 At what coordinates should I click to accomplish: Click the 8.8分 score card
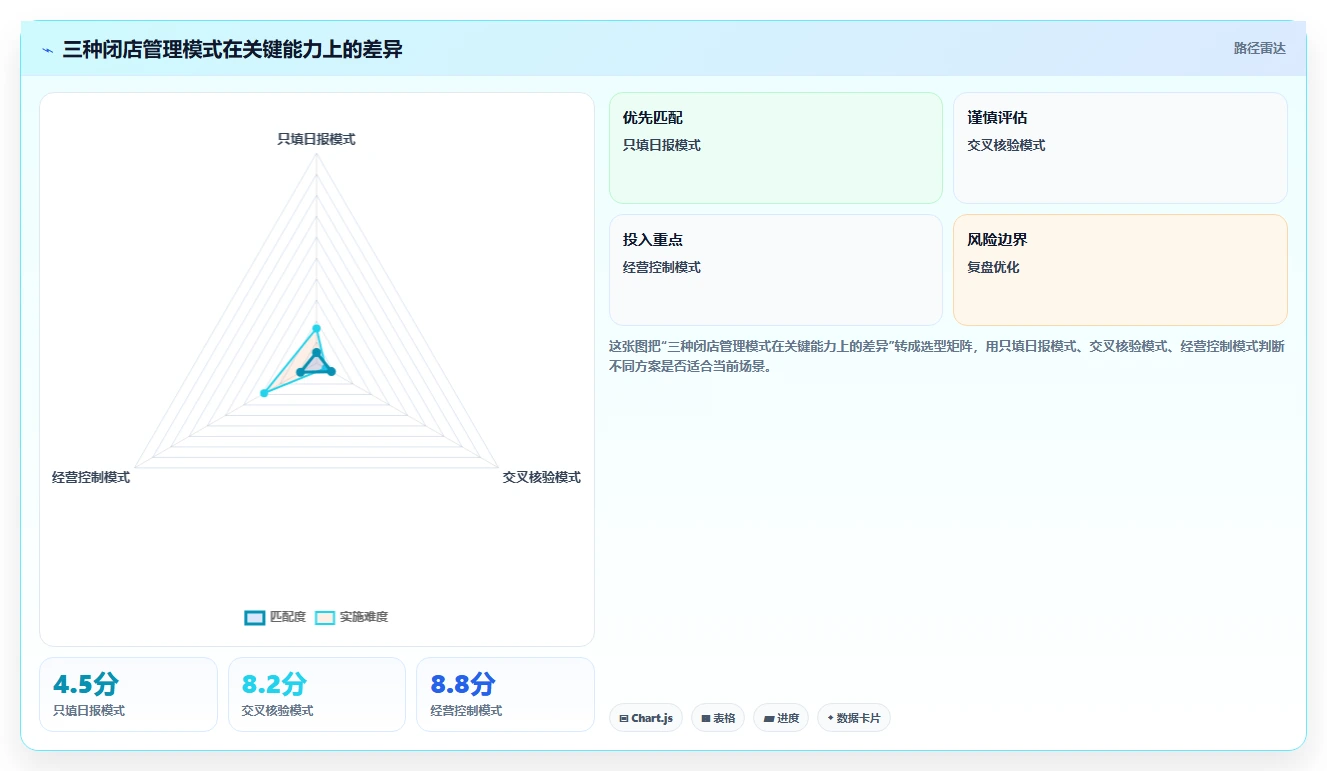point(505,694)
